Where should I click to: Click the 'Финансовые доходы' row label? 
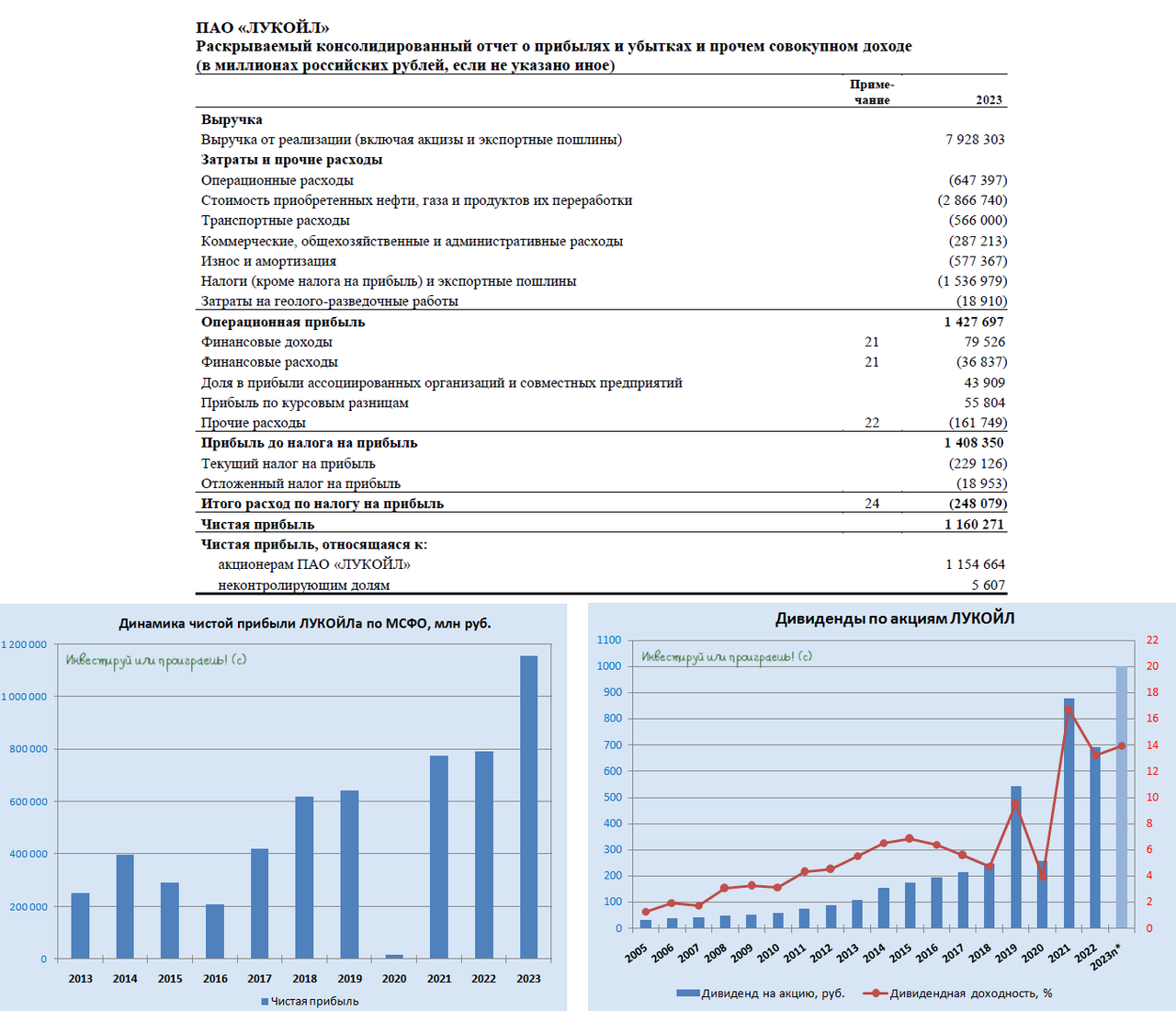[x=267, y=342]
